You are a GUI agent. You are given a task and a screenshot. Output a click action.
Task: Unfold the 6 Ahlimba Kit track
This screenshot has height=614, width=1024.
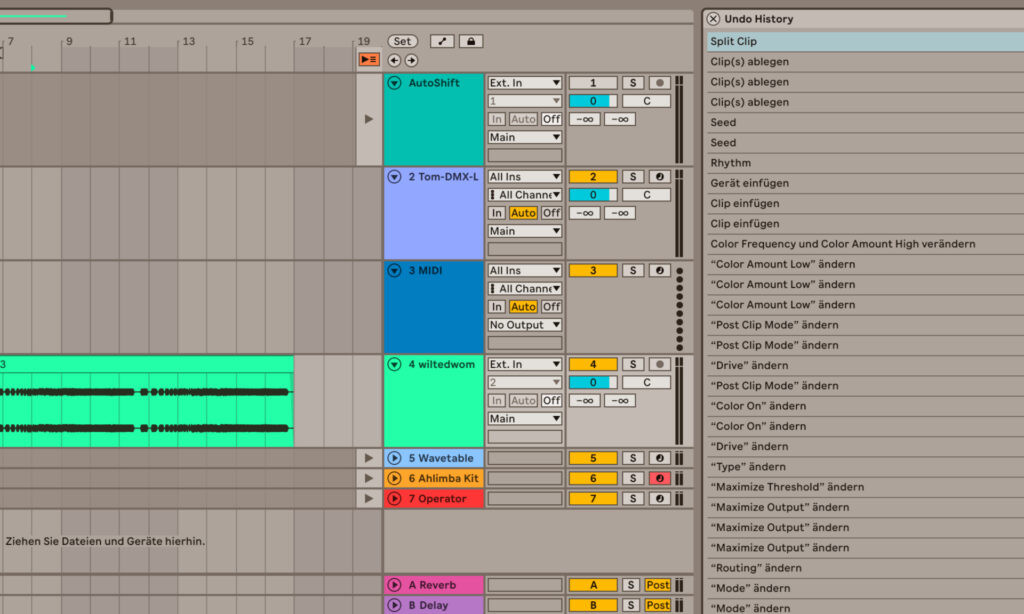click(x=394, y=479)
